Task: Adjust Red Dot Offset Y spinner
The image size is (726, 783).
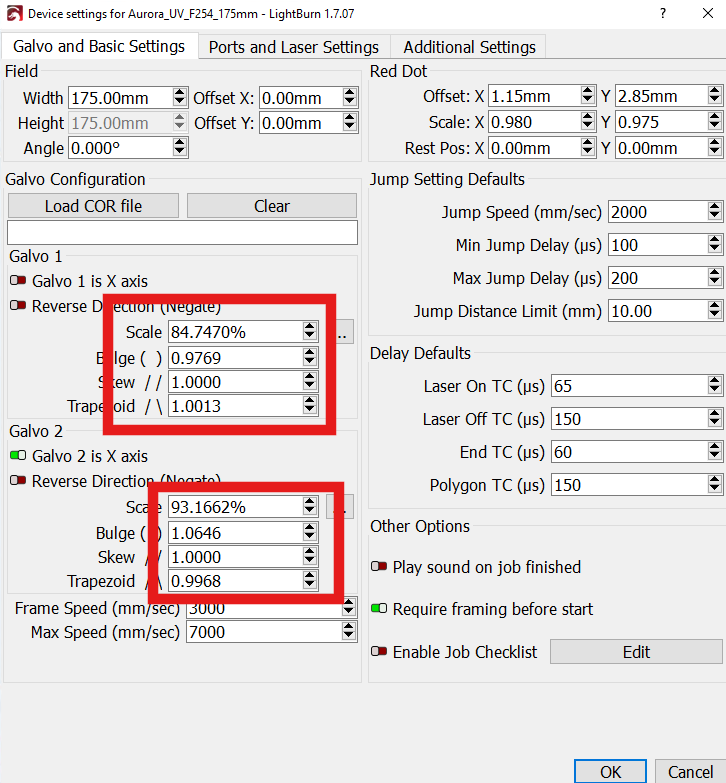Action: coord(715,95)
